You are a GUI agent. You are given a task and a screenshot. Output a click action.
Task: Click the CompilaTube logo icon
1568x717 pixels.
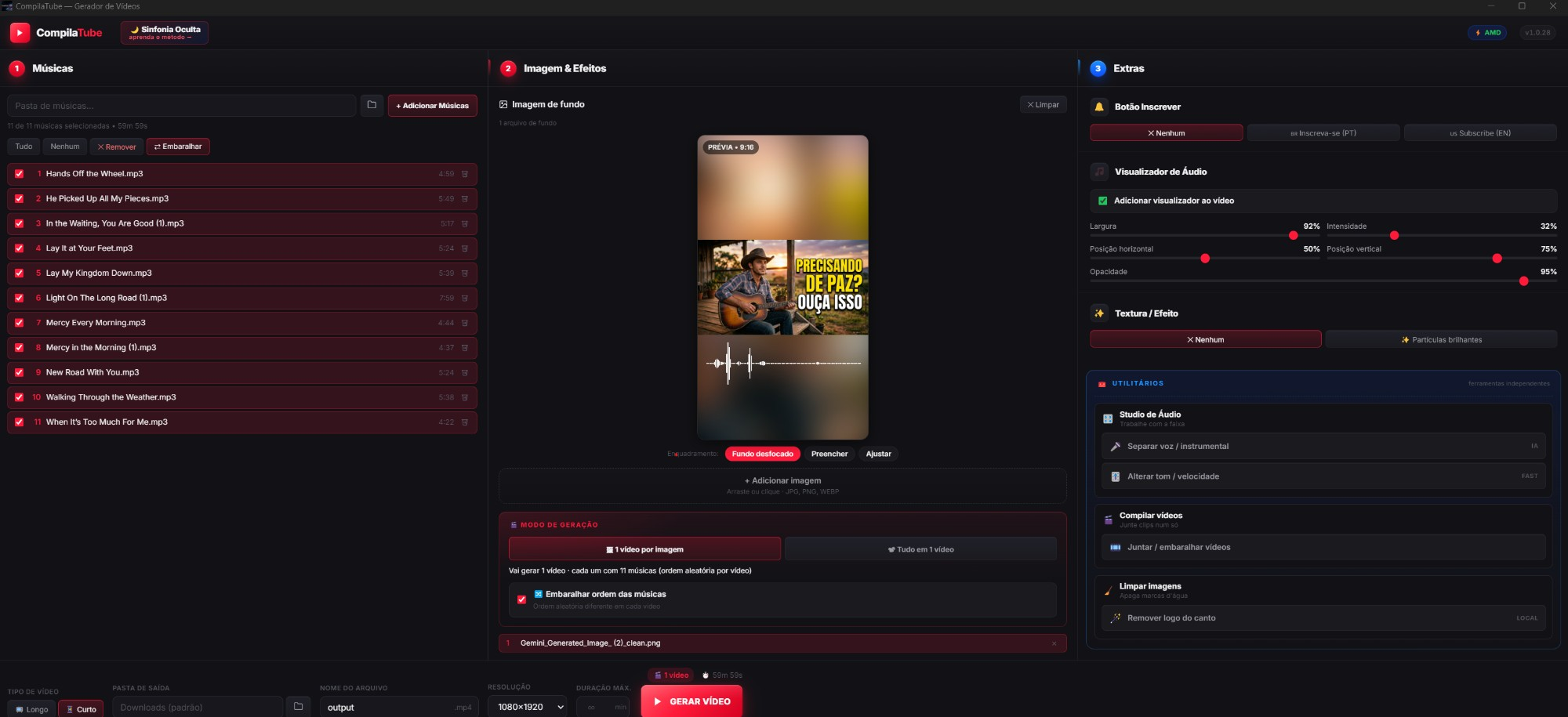click(x=20, y=32)
